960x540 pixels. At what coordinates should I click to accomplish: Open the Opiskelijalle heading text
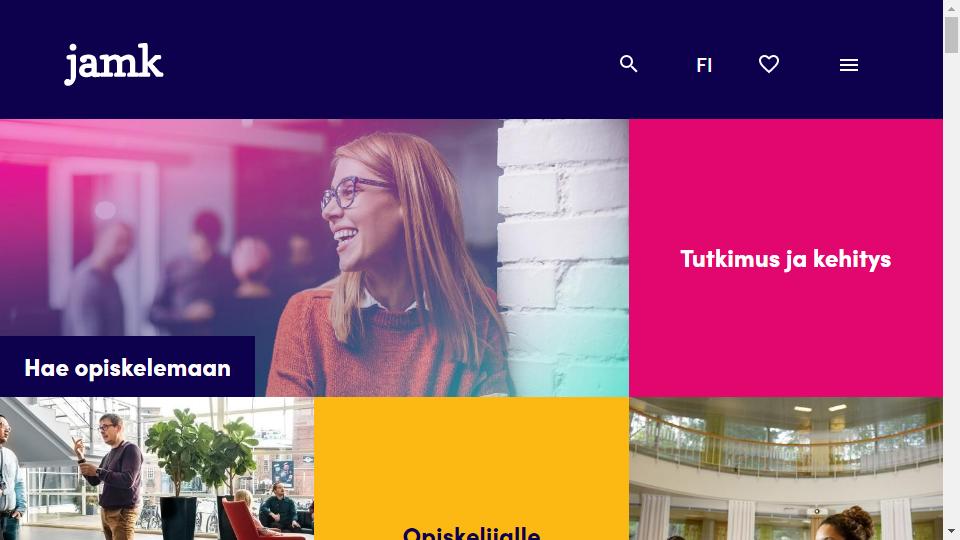coord(471,533)
